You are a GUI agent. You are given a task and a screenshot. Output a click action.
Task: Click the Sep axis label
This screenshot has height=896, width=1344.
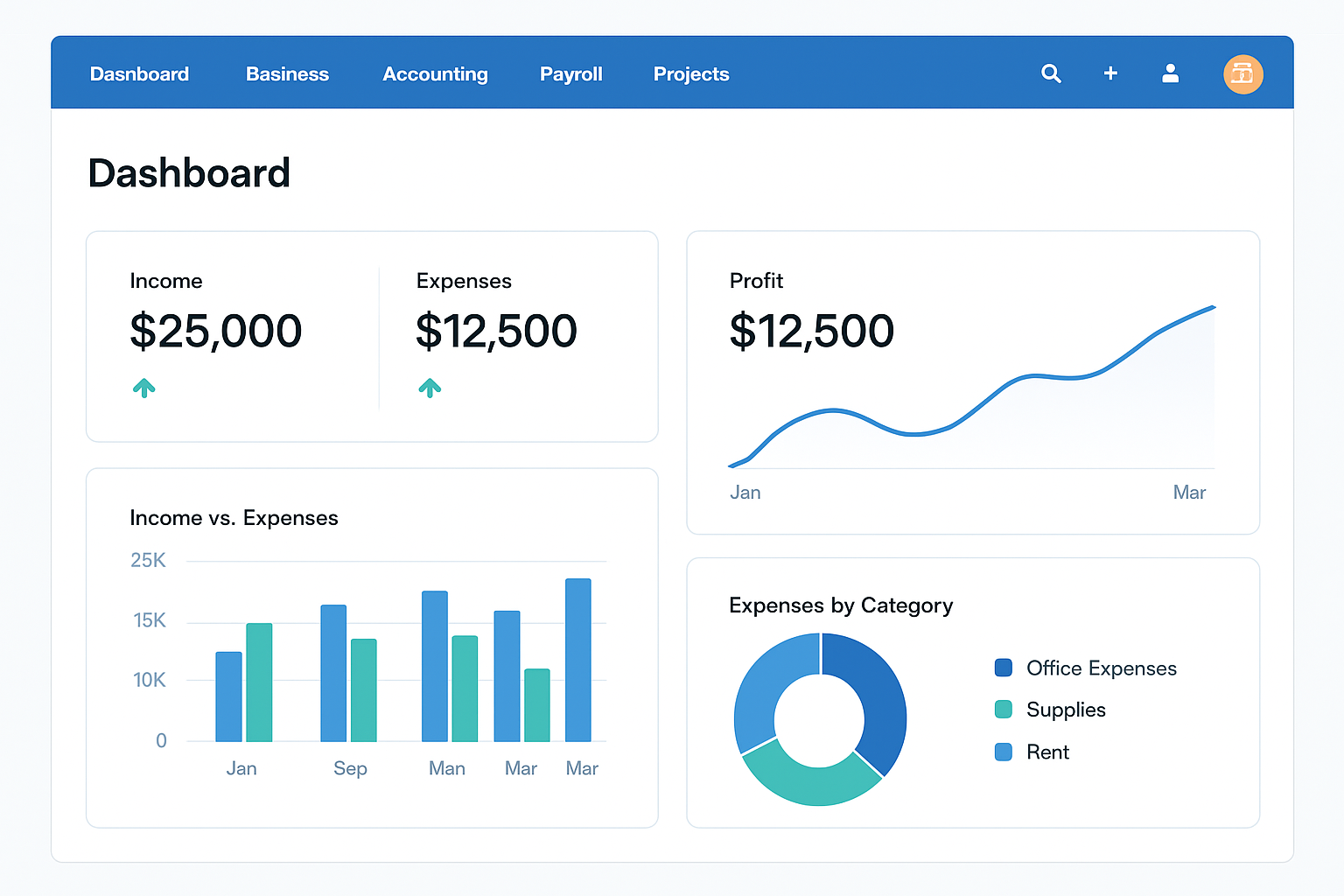point(350,768)
